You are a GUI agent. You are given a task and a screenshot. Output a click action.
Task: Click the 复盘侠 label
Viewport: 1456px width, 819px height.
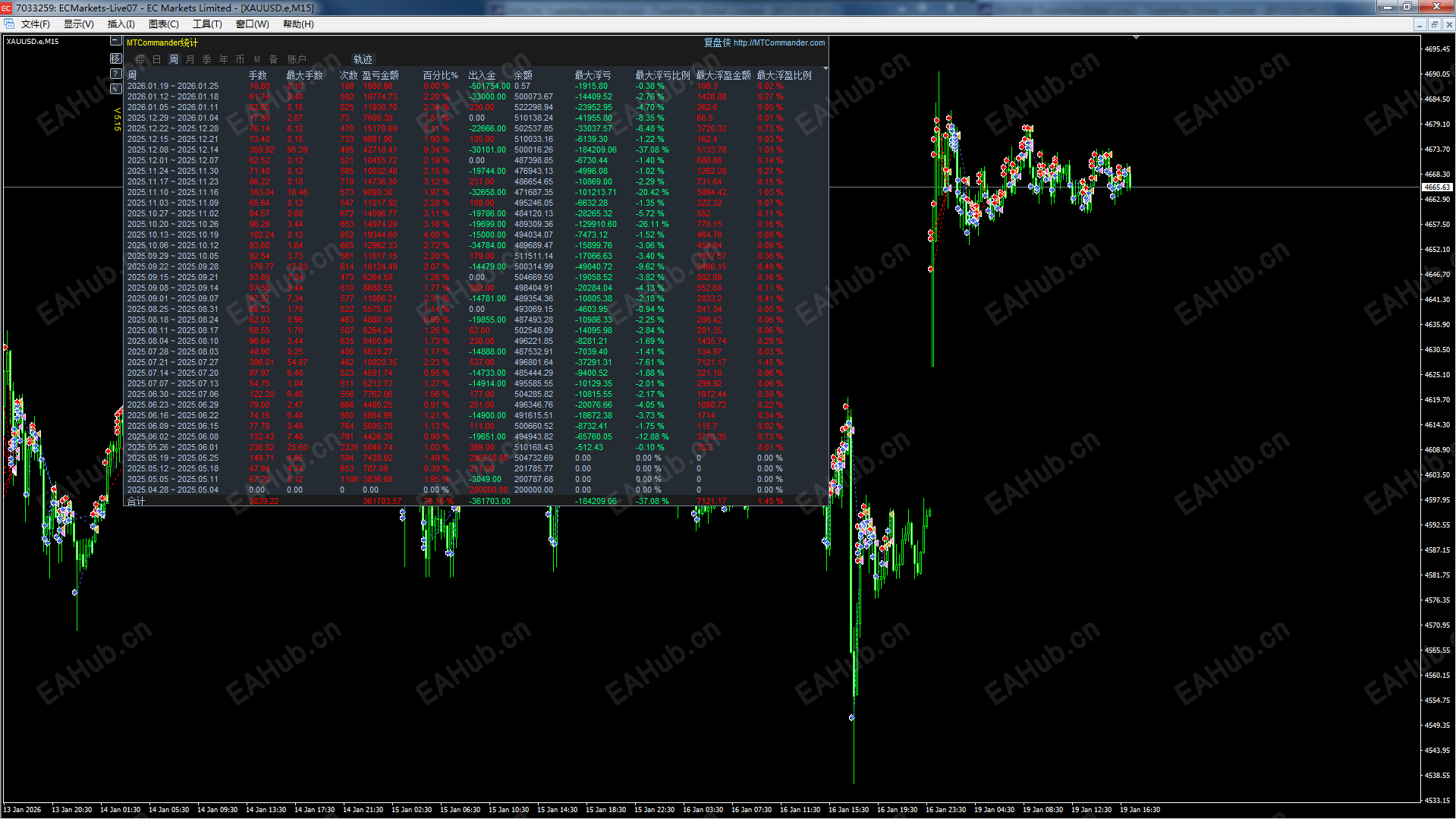click(717, 43)
